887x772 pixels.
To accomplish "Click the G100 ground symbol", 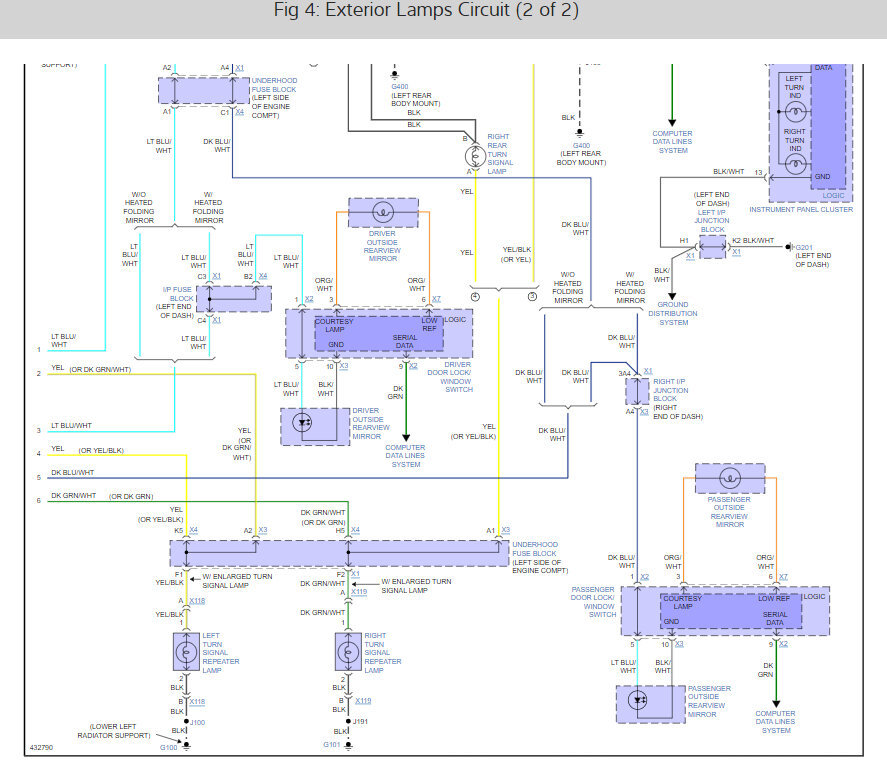I will (x=186, y=747).
